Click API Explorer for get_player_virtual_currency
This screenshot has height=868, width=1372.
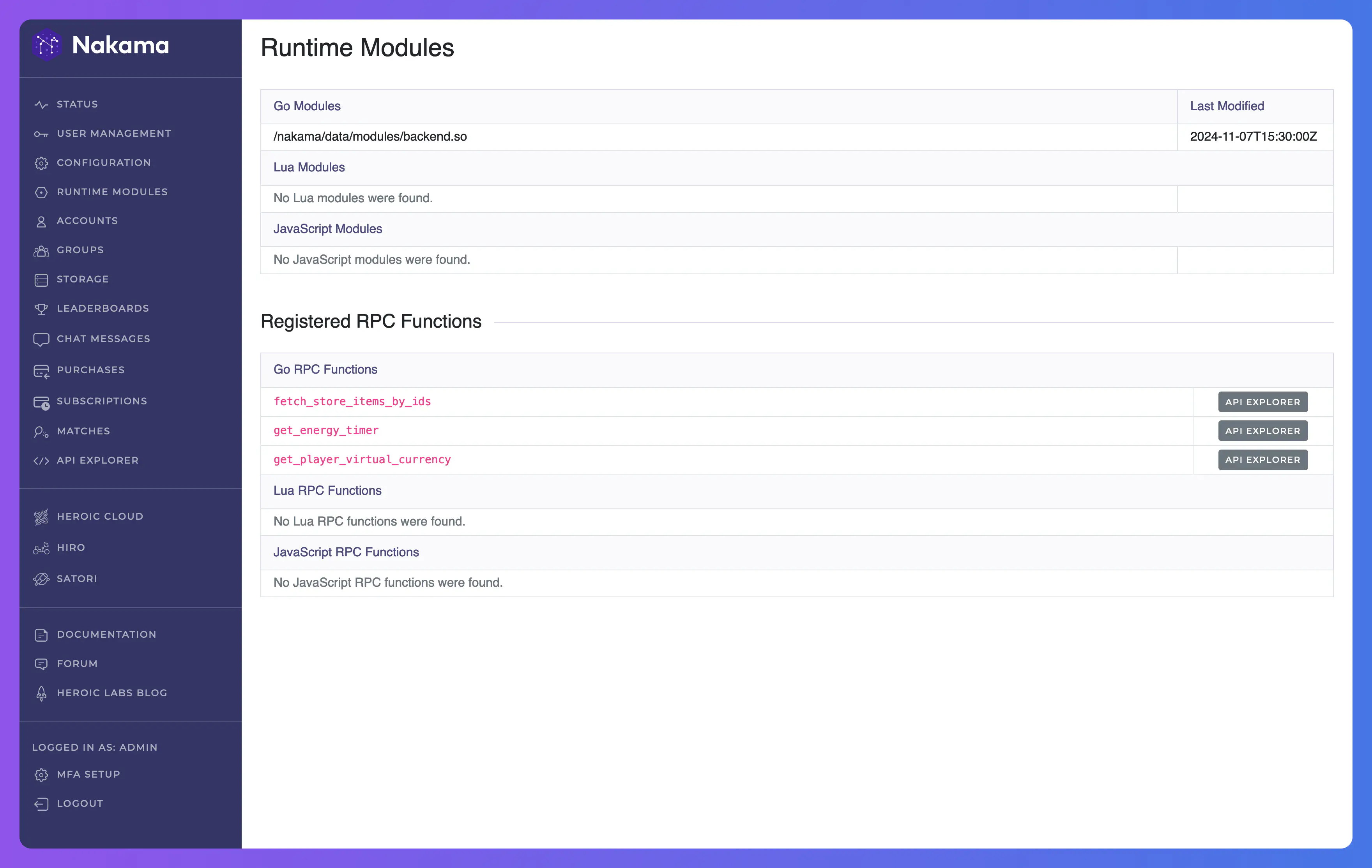[x=1262, y=459]
